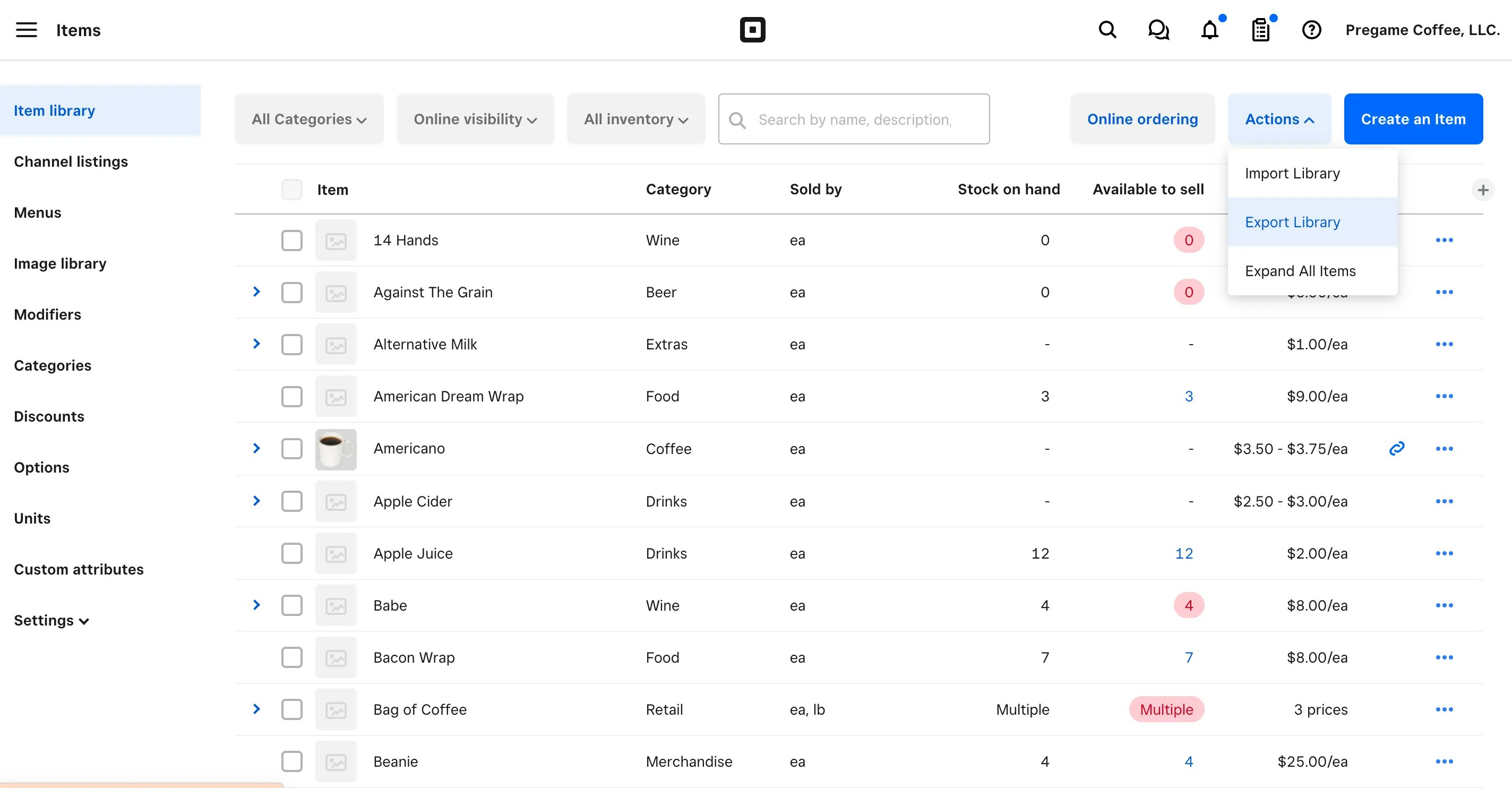Image resolution: width=1512 pixels, height=788 pixels.
Task: Click the linked item chain icon for Americano
Action: pyautogui.click(x=1397, y=449)
